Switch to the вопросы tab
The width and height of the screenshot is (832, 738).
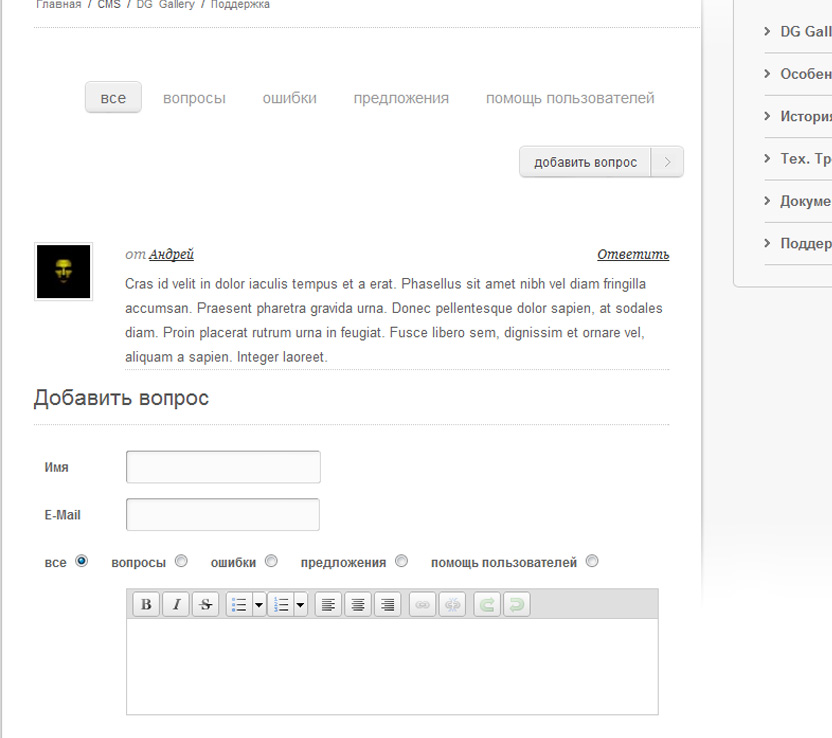point(194,98)
